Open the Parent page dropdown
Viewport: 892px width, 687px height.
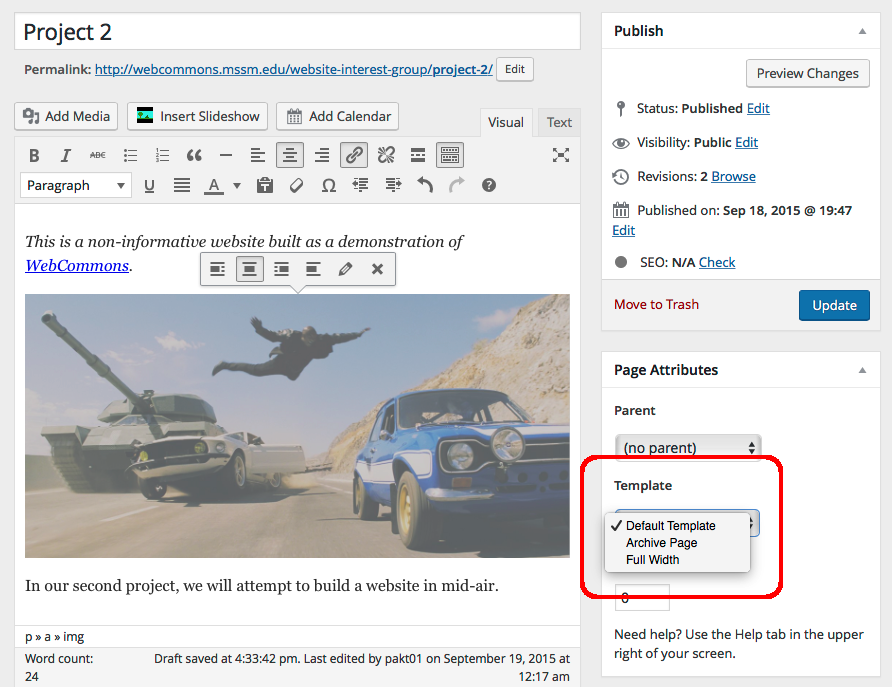pyautogui.click(x=687, y=447)
